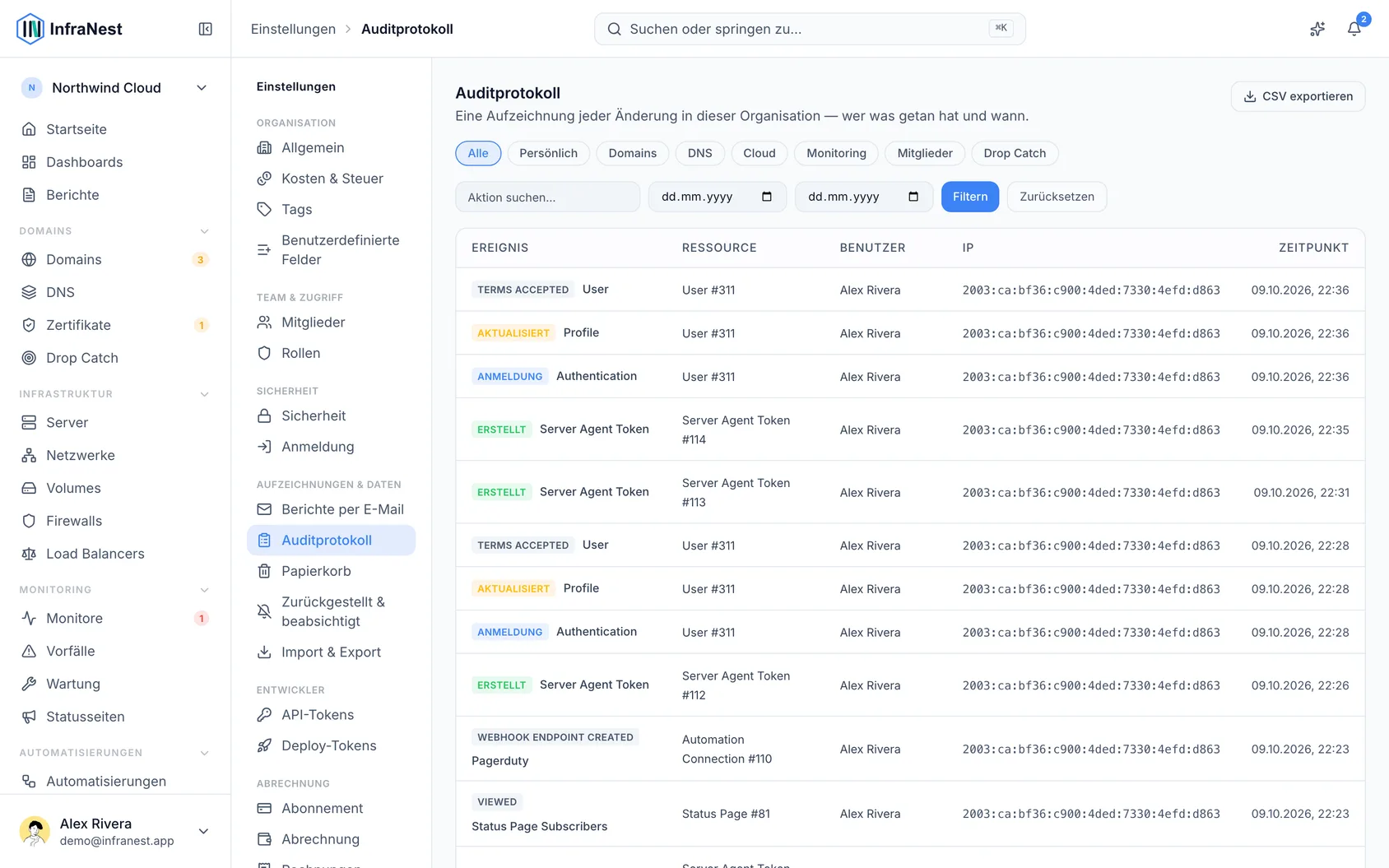The image size is (1389, 868).
Task: Collapse the INFRASTRUKTUR sidebar section
Action: pyautogui.click(x=204, y=394)
